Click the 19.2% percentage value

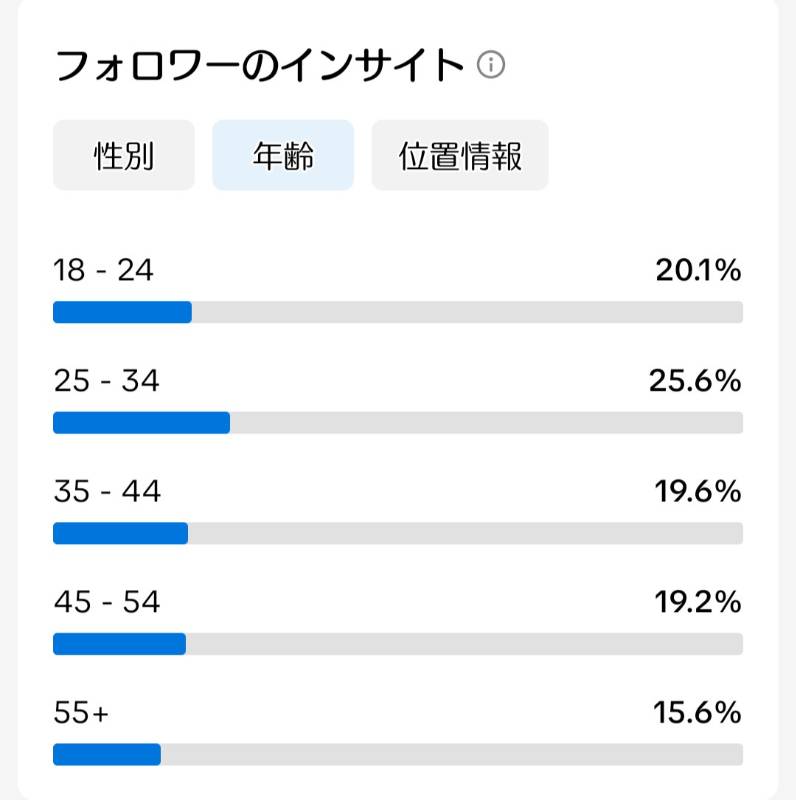click(x=698, y=602)
